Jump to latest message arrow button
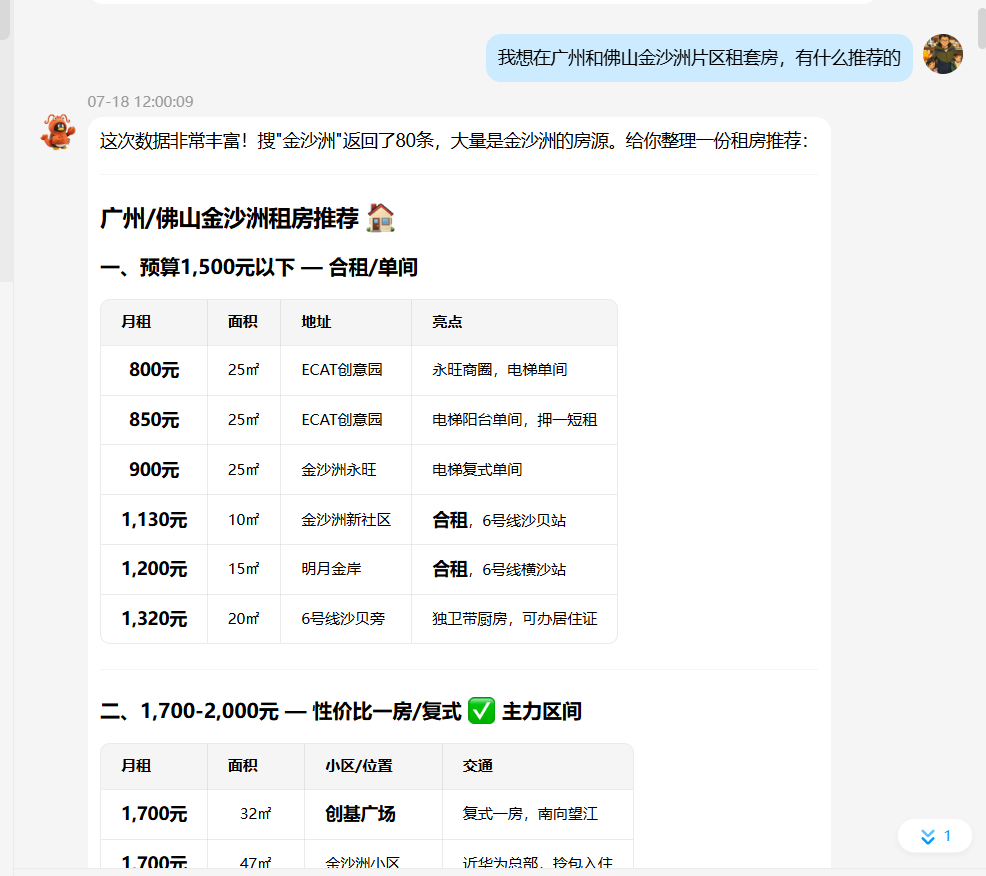This screenshot has height=876, width=986. pyautogui.click(x=934, y=836)
